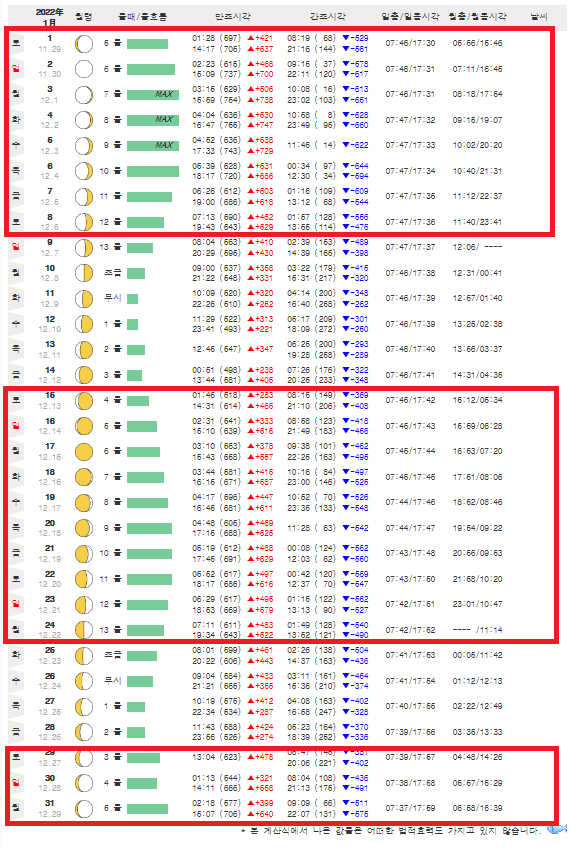Click the date number 20 in the calendar column
Screen dimensions: 571x848
[50, 523]
